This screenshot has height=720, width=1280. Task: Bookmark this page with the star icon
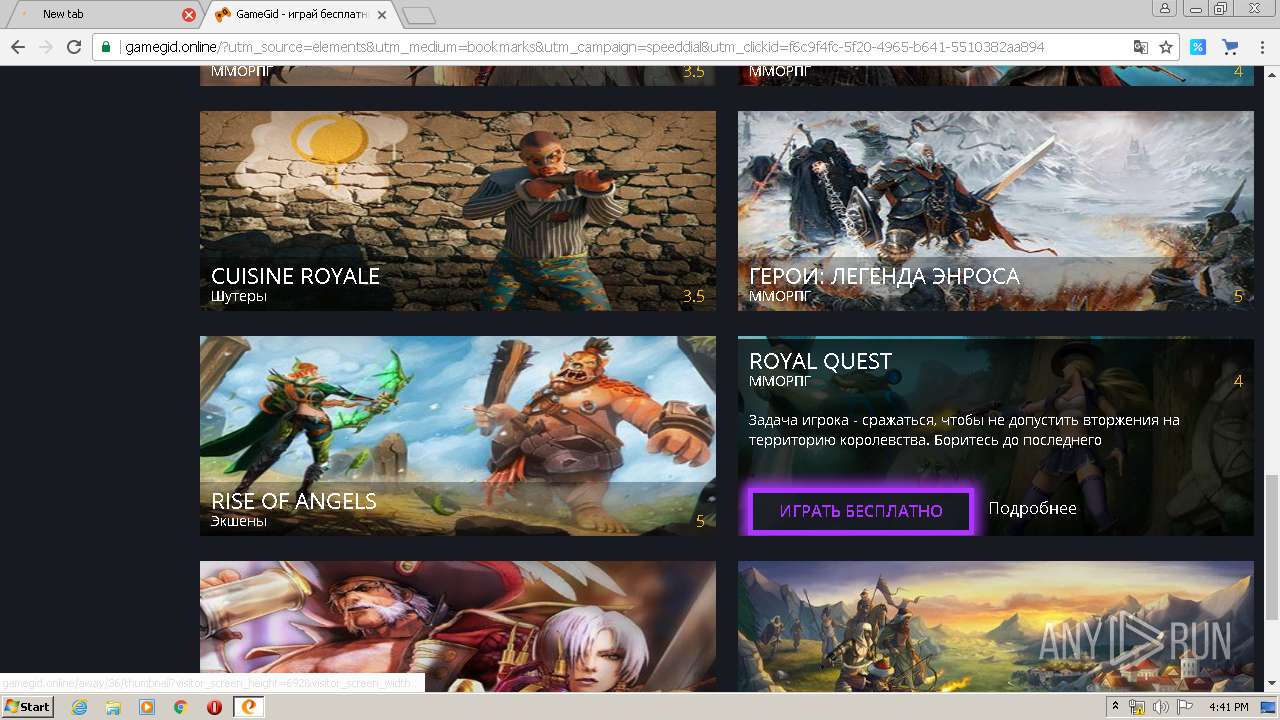(1165, 47)
